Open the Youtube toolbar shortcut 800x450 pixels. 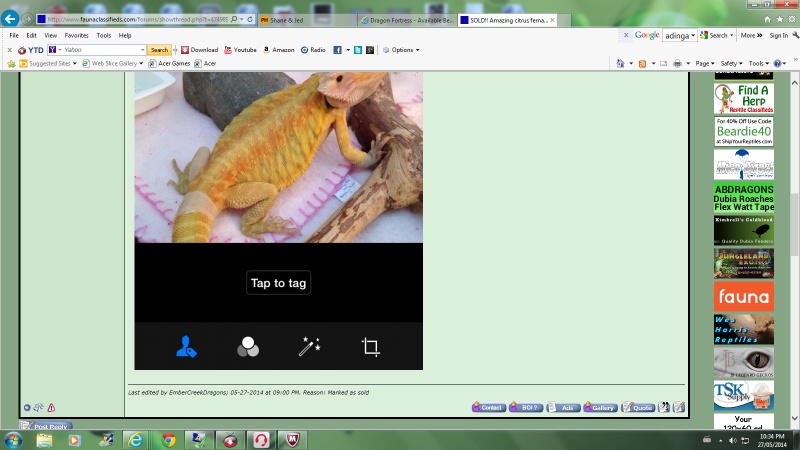(240, 50)
